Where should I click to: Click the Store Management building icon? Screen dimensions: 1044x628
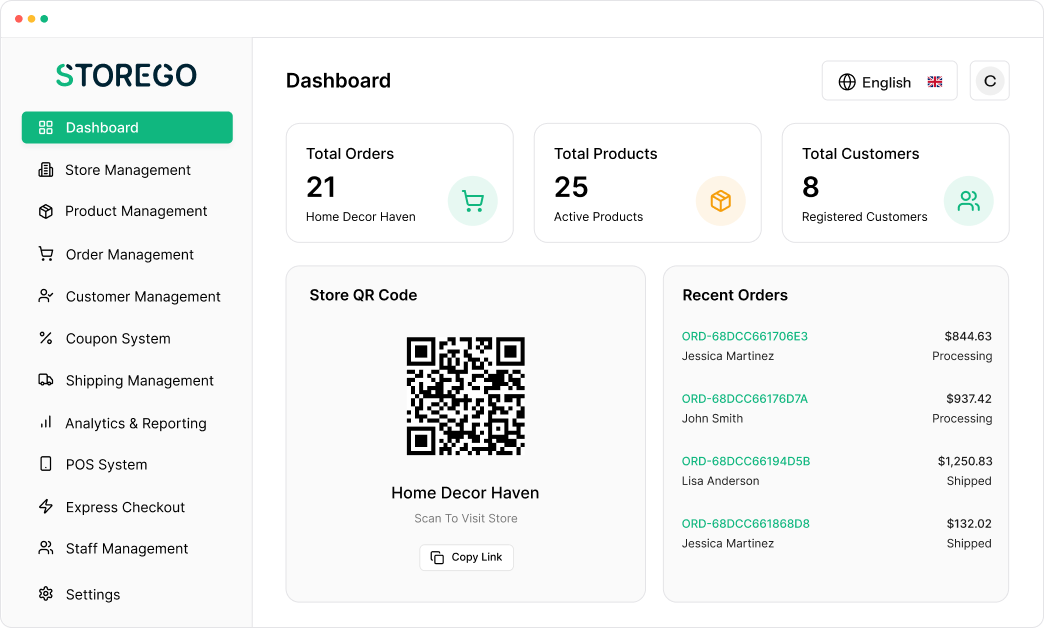pyautogui.click(x=45, y=170)
